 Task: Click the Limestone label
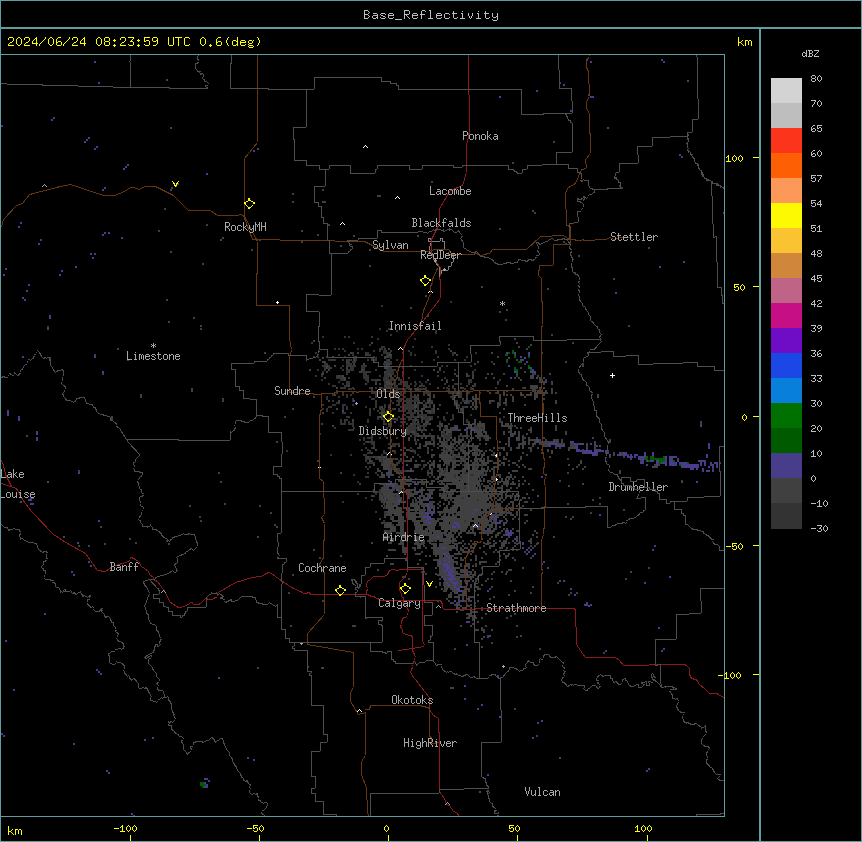pyautogui.click(x=153, y=356)
